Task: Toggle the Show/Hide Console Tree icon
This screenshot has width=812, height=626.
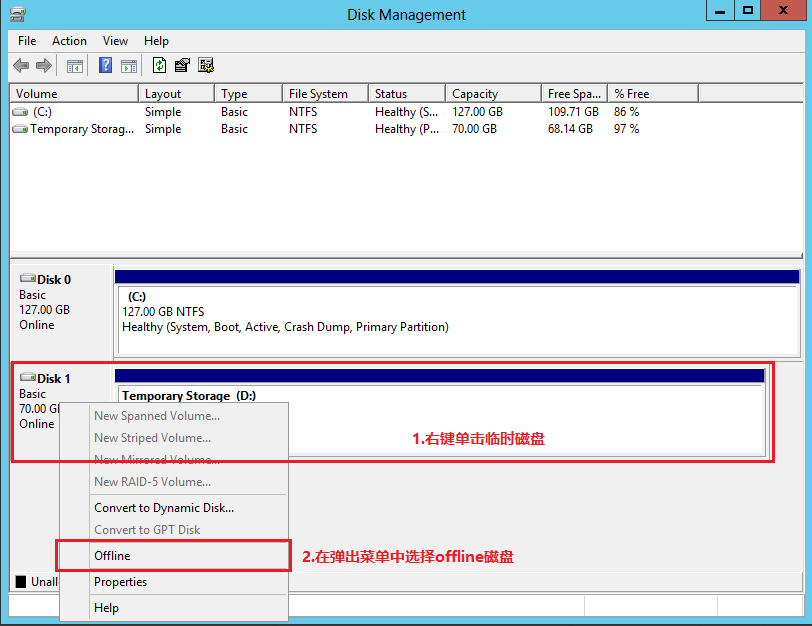Action: coord(74,66)
